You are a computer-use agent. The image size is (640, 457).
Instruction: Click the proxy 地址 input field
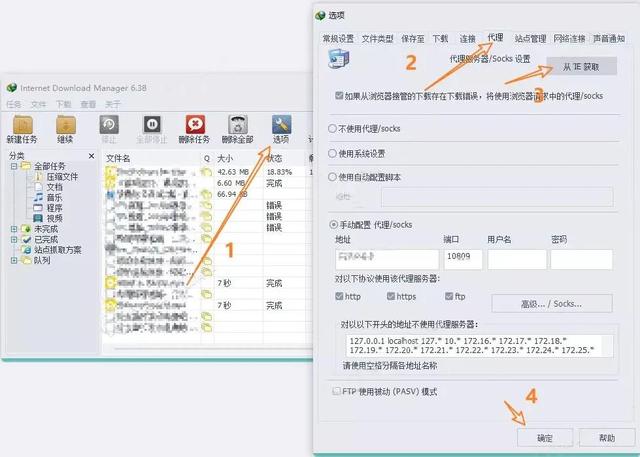387,260
